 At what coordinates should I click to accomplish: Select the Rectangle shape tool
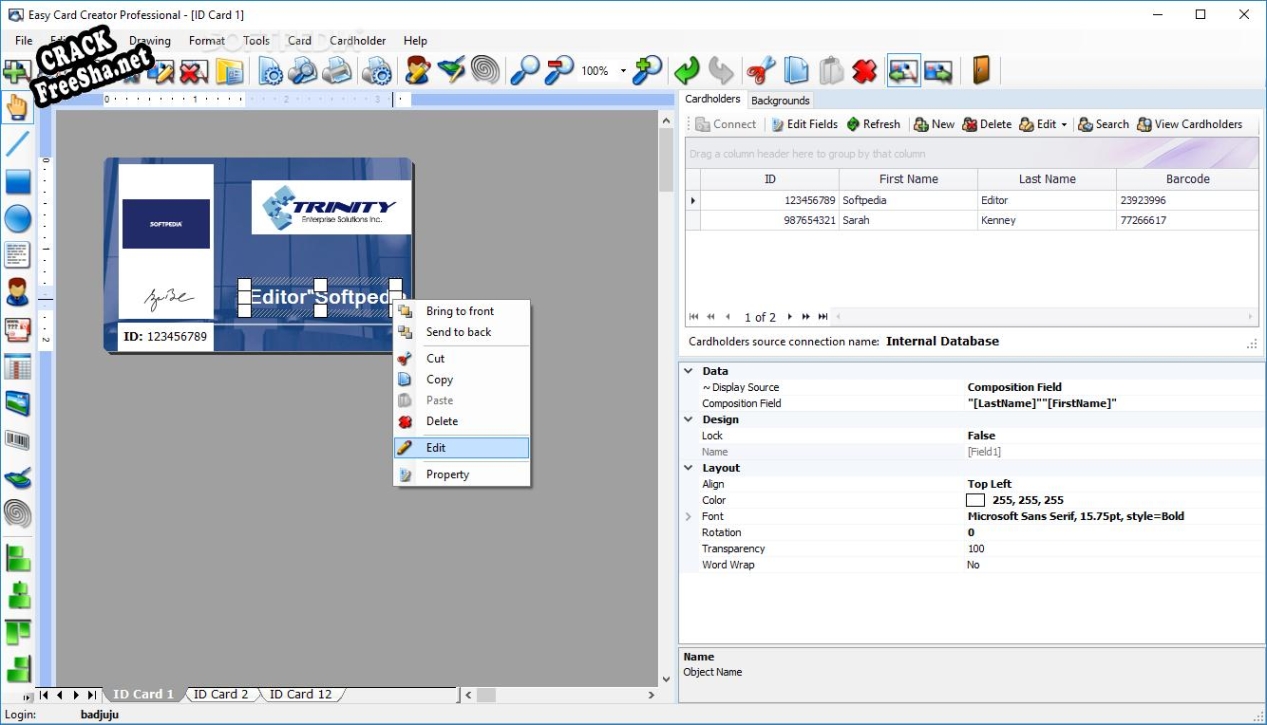18,182
